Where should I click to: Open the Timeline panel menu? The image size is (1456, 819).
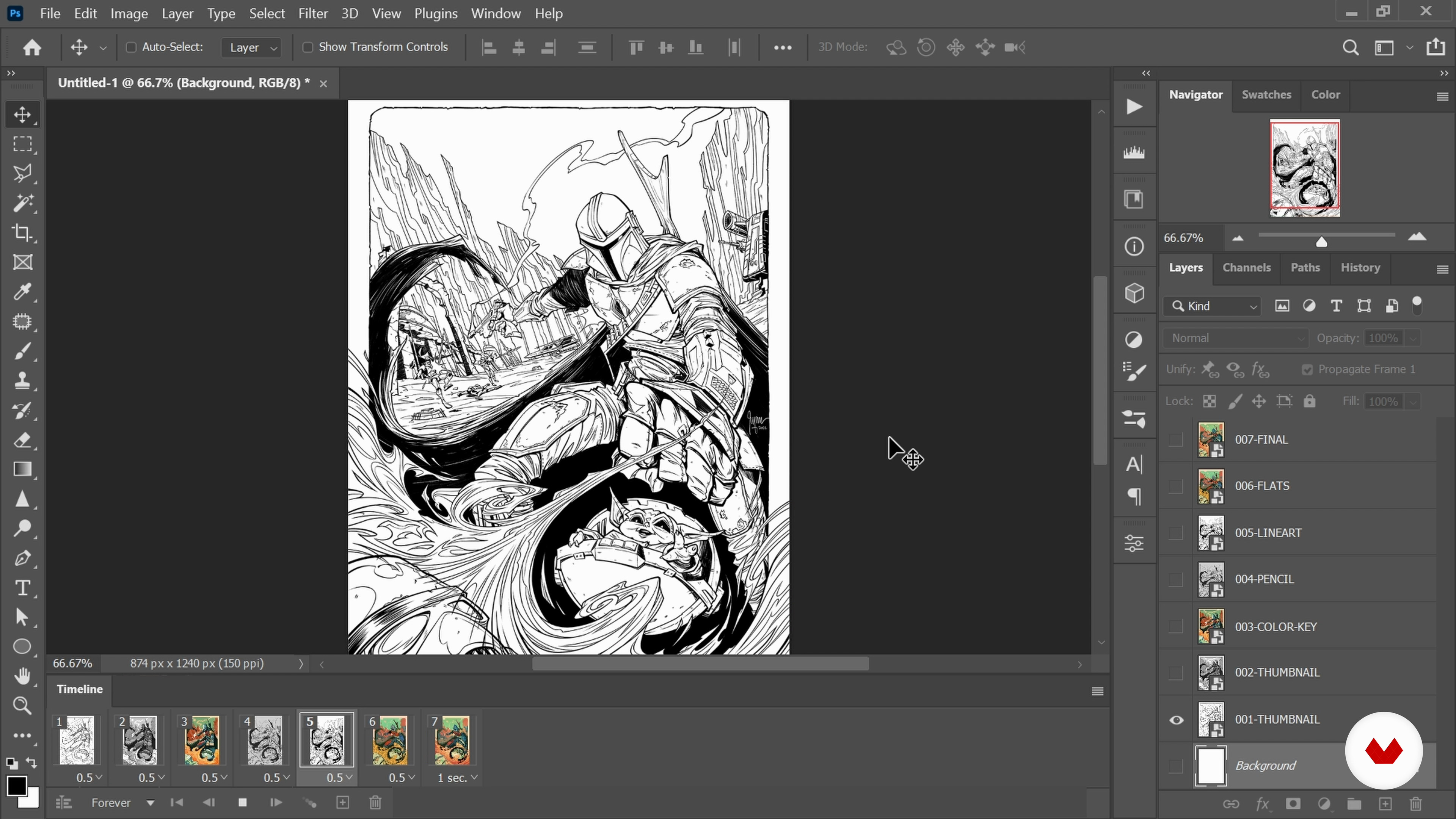pyautogui.click(x=1098, y=691)
